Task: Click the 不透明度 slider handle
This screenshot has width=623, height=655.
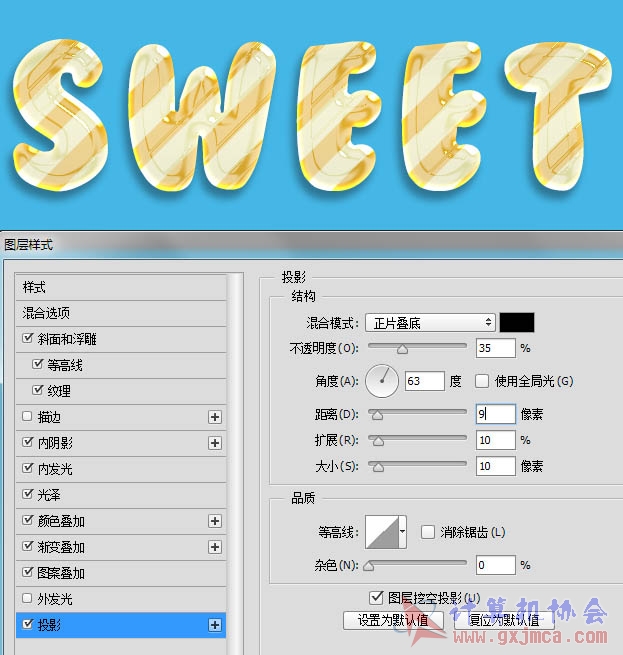Action: pyautogui.click(x=402, y=349)
